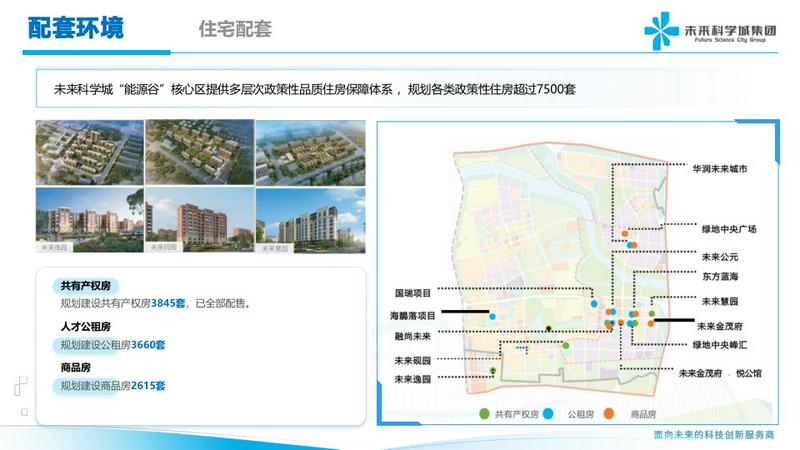Select the 共有产权房 heading pill

click(86, 286)
